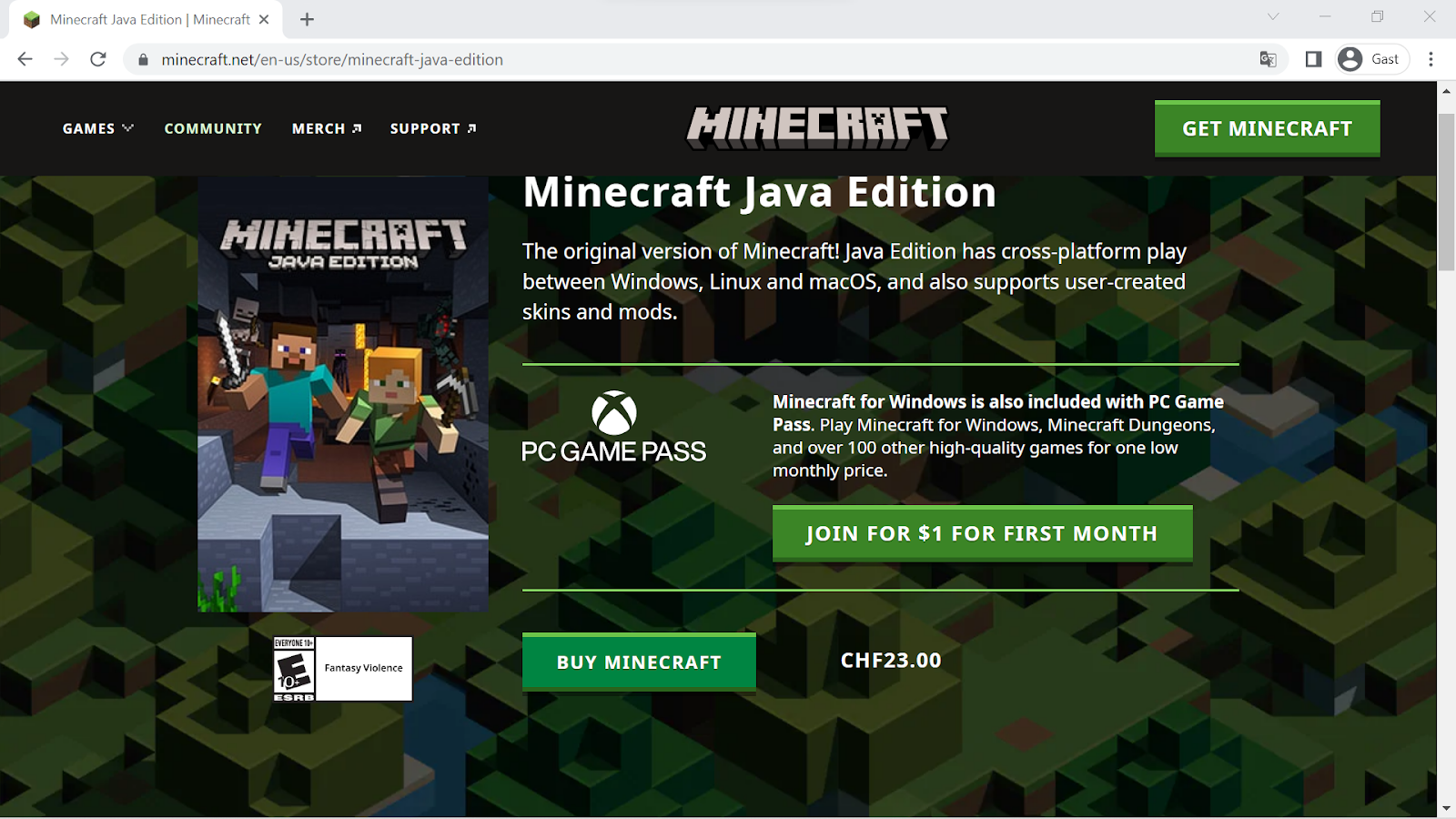
Task: Open the Community menu item
Action: 213,128
